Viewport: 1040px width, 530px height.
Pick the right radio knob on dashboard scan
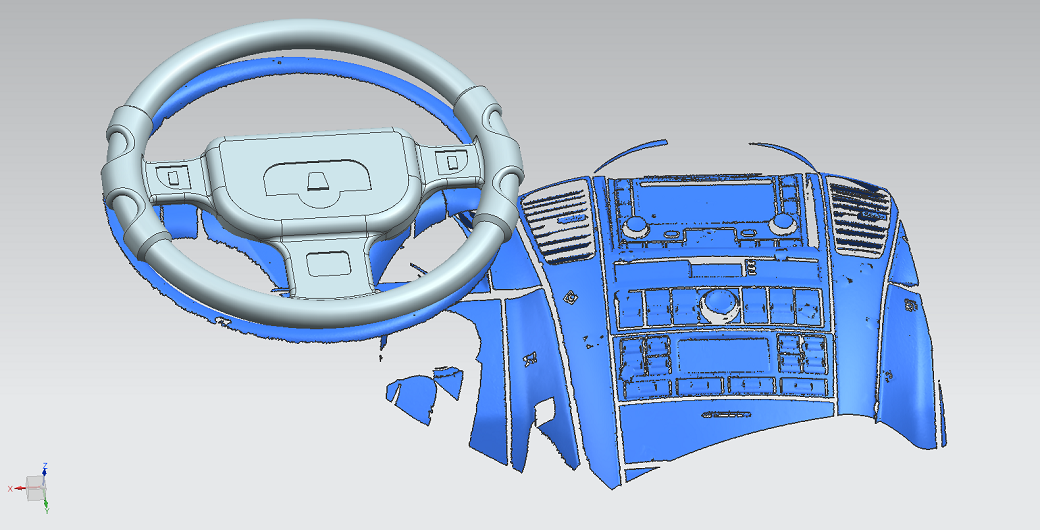(x=783, y=224)
